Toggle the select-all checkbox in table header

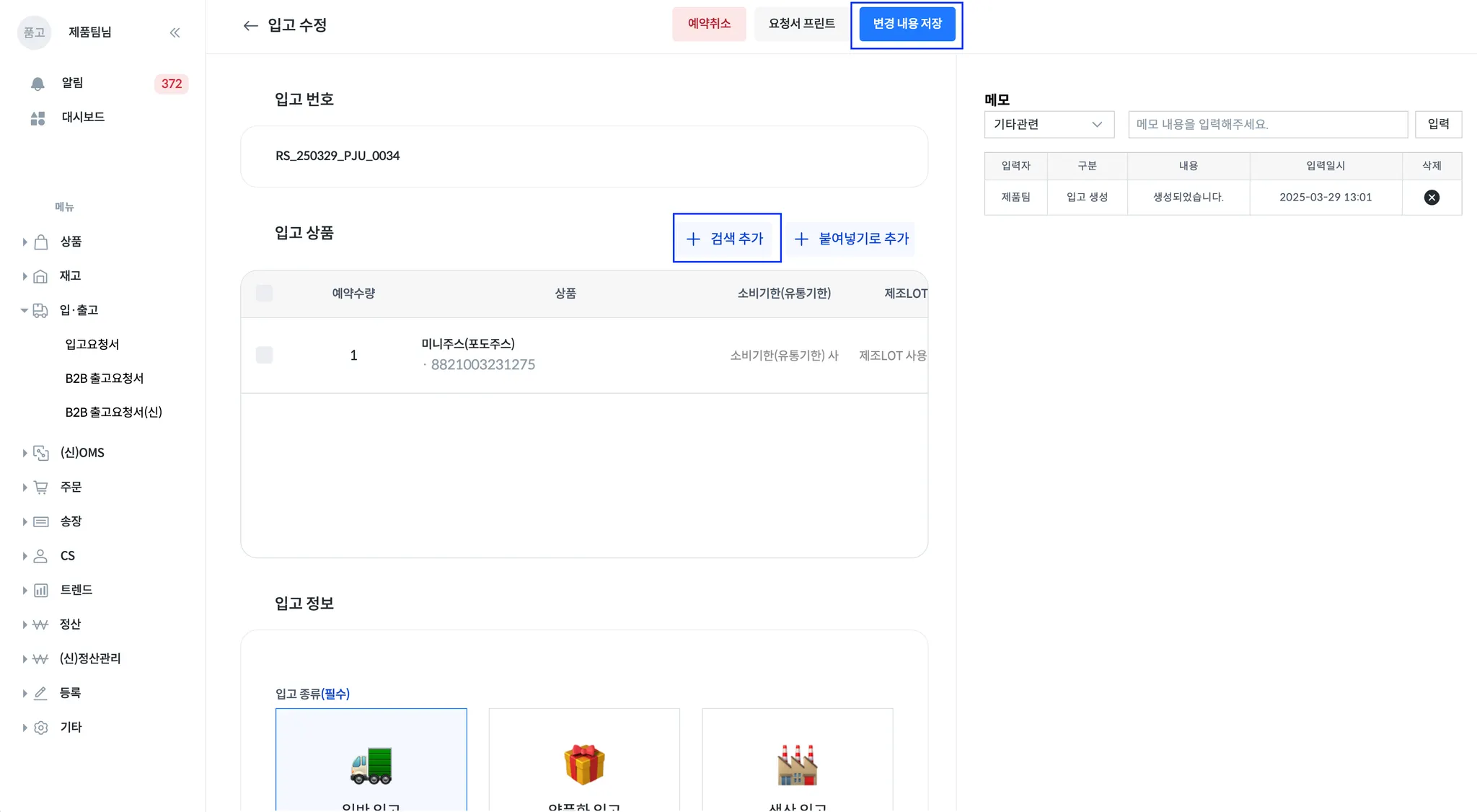click(x=264, y=294)
